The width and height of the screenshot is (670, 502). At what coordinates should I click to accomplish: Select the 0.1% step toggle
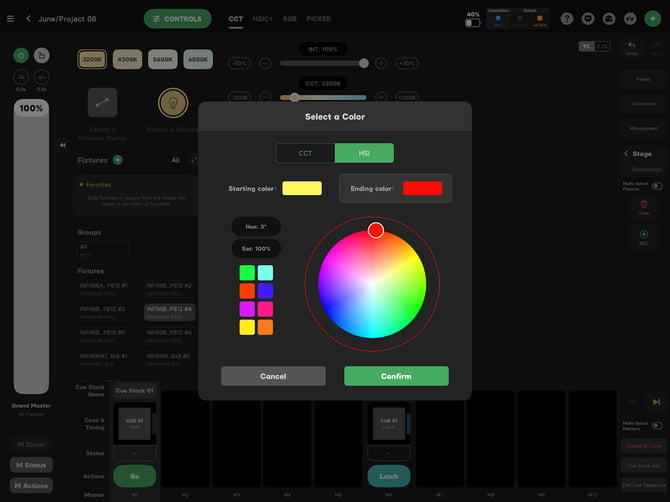tap(602, 46)
